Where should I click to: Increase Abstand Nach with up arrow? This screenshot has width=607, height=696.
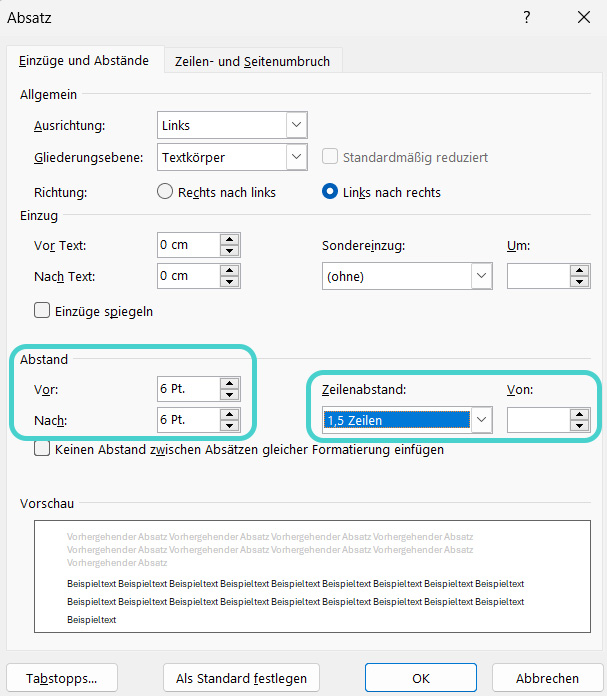coord(230,415)
